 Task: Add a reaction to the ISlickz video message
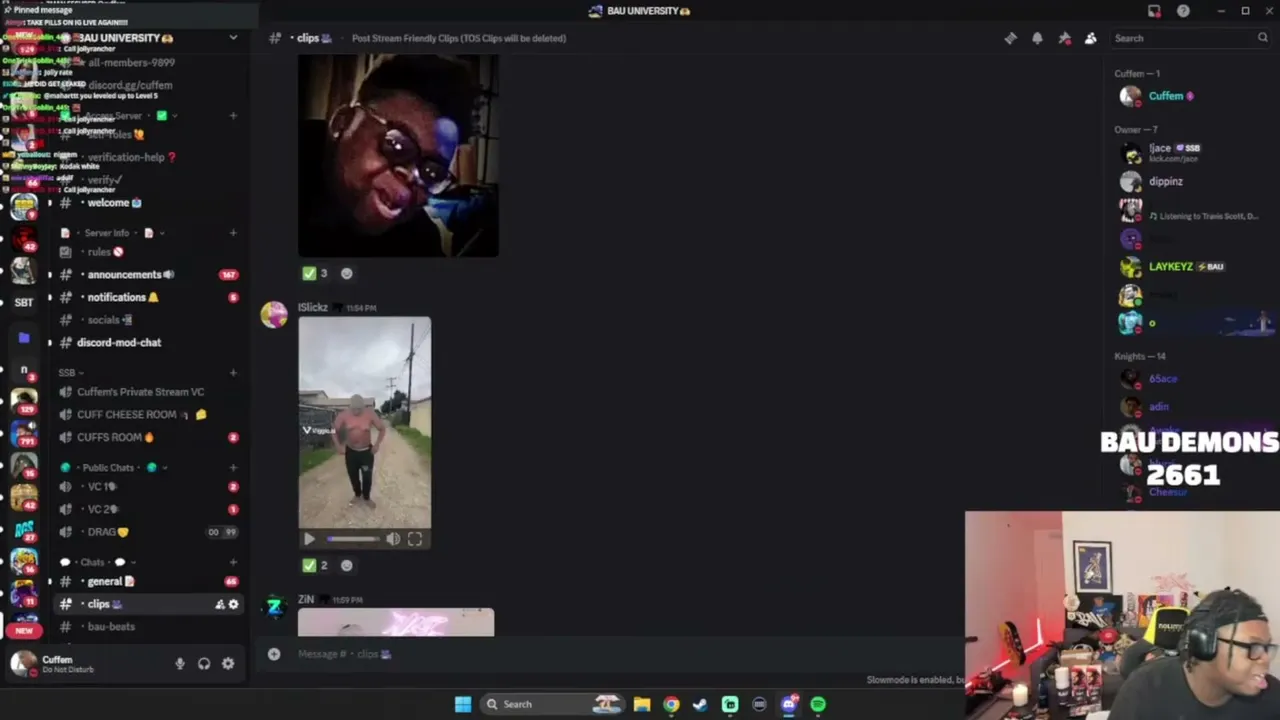click(347, 565)
